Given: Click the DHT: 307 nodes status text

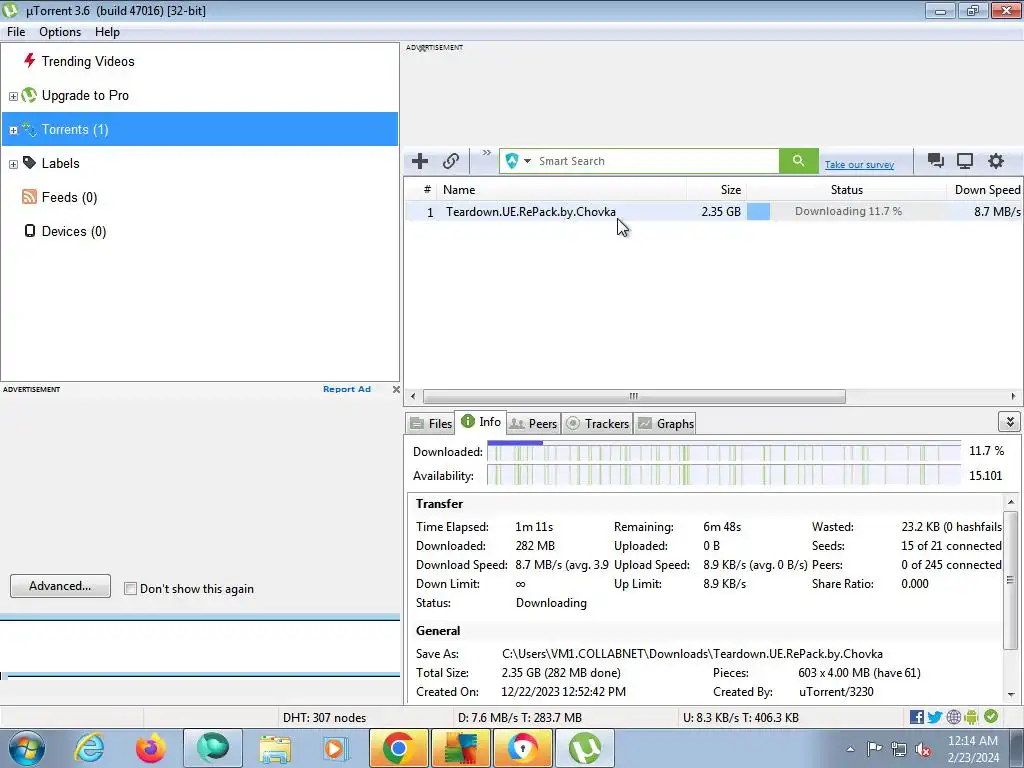Looking at the screenshot, I should [x=324, y=717].
